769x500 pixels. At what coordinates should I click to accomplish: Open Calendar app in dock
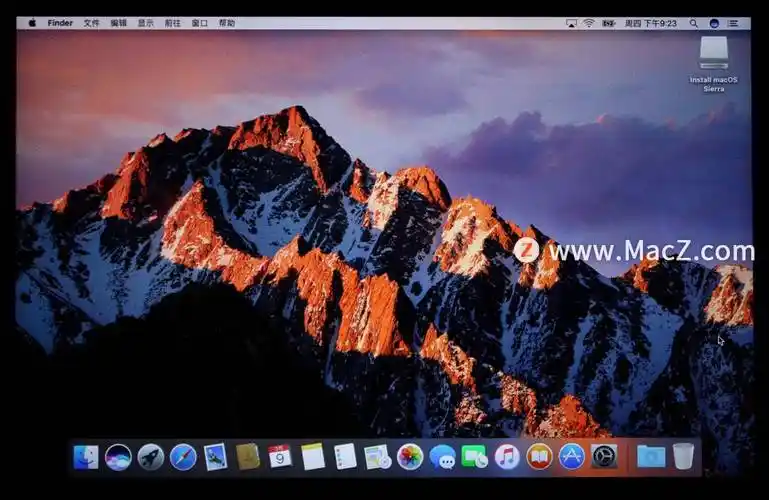point(280,457)
